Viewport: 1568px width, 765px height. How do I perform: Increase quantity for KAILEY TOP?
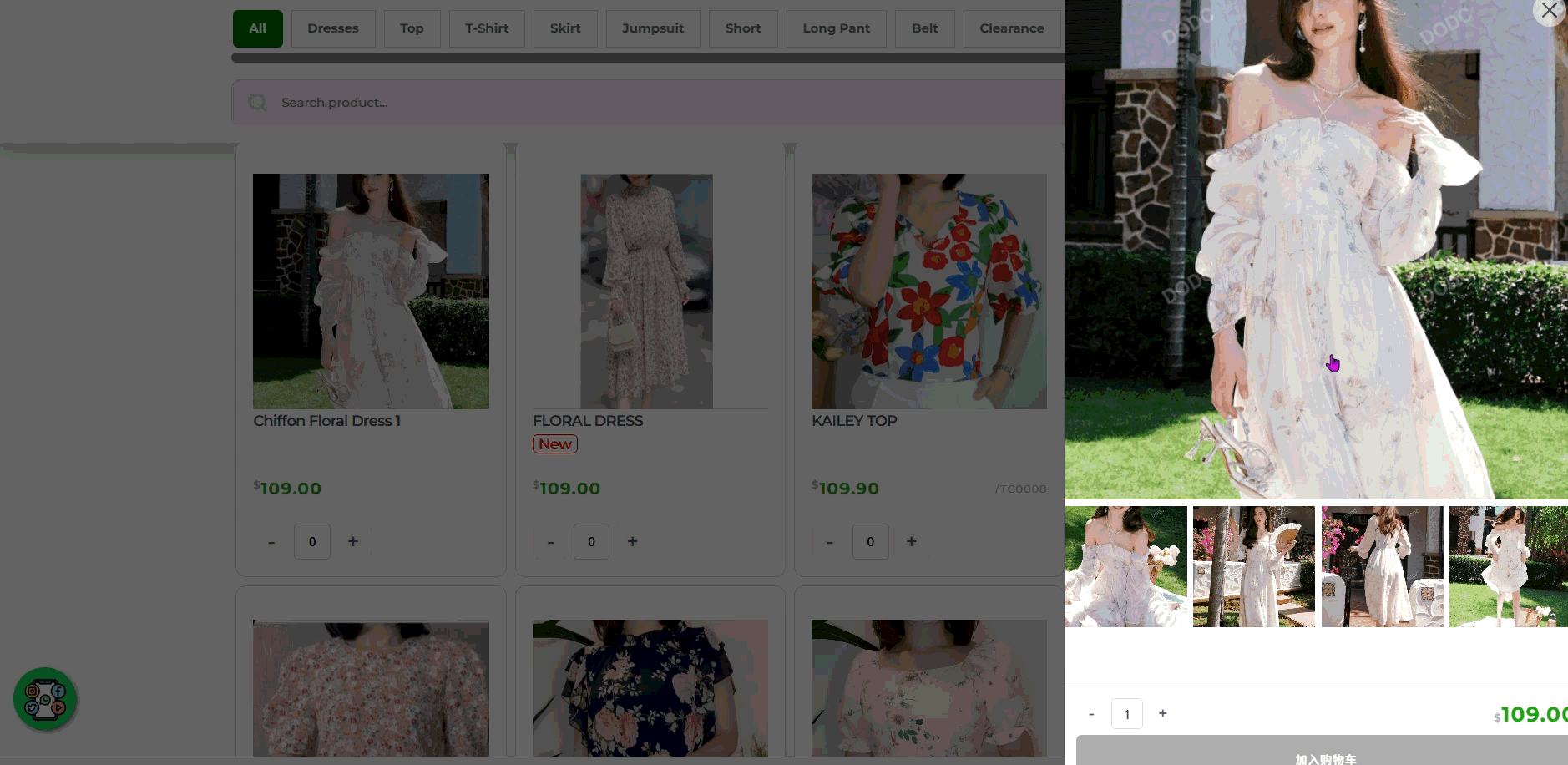(911, 542)
